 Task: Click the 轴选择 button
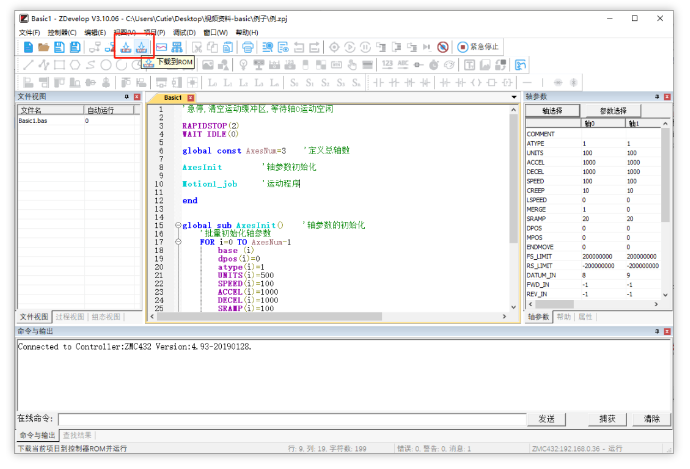pos(553,110)
